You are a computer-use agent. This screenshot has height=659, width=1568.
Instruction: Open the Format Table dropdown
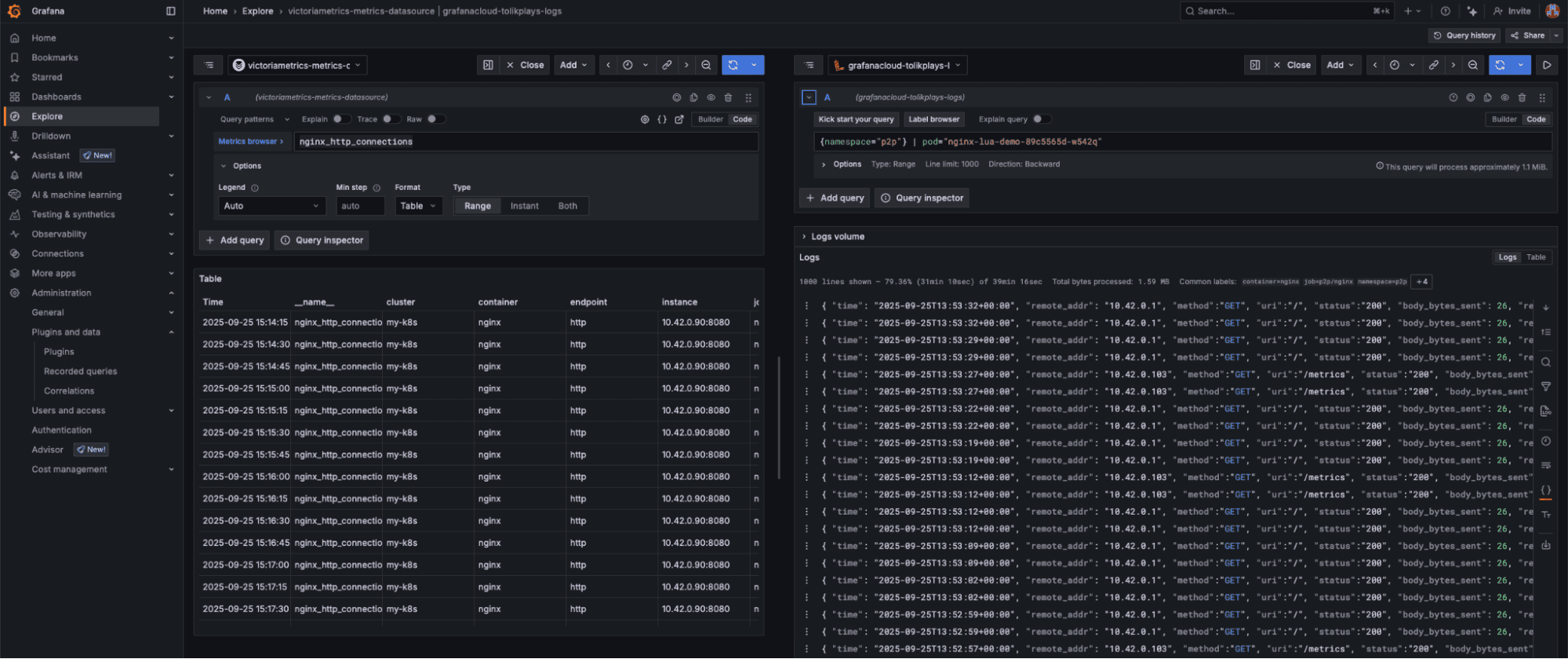[x=417, y=206]
